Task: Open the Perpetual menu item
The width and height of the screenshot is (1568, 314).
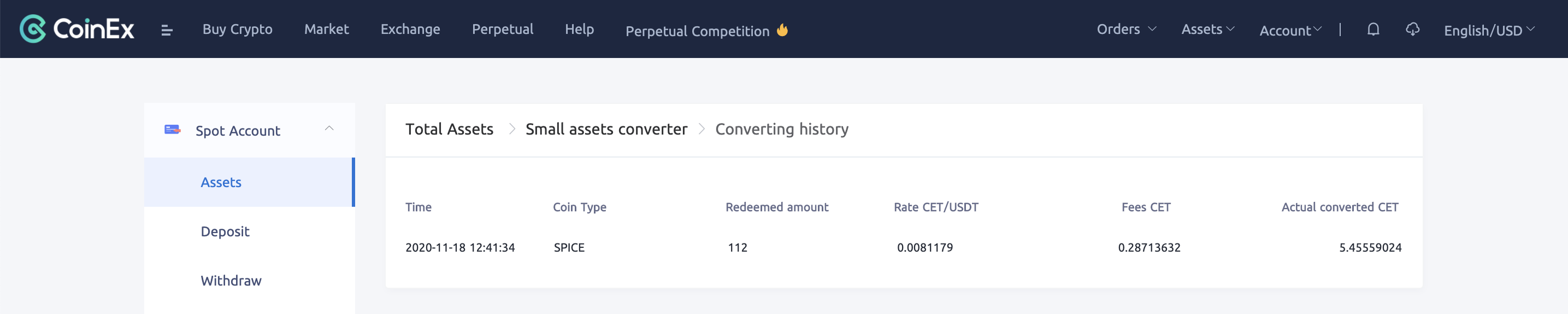Action: point(502,29)
